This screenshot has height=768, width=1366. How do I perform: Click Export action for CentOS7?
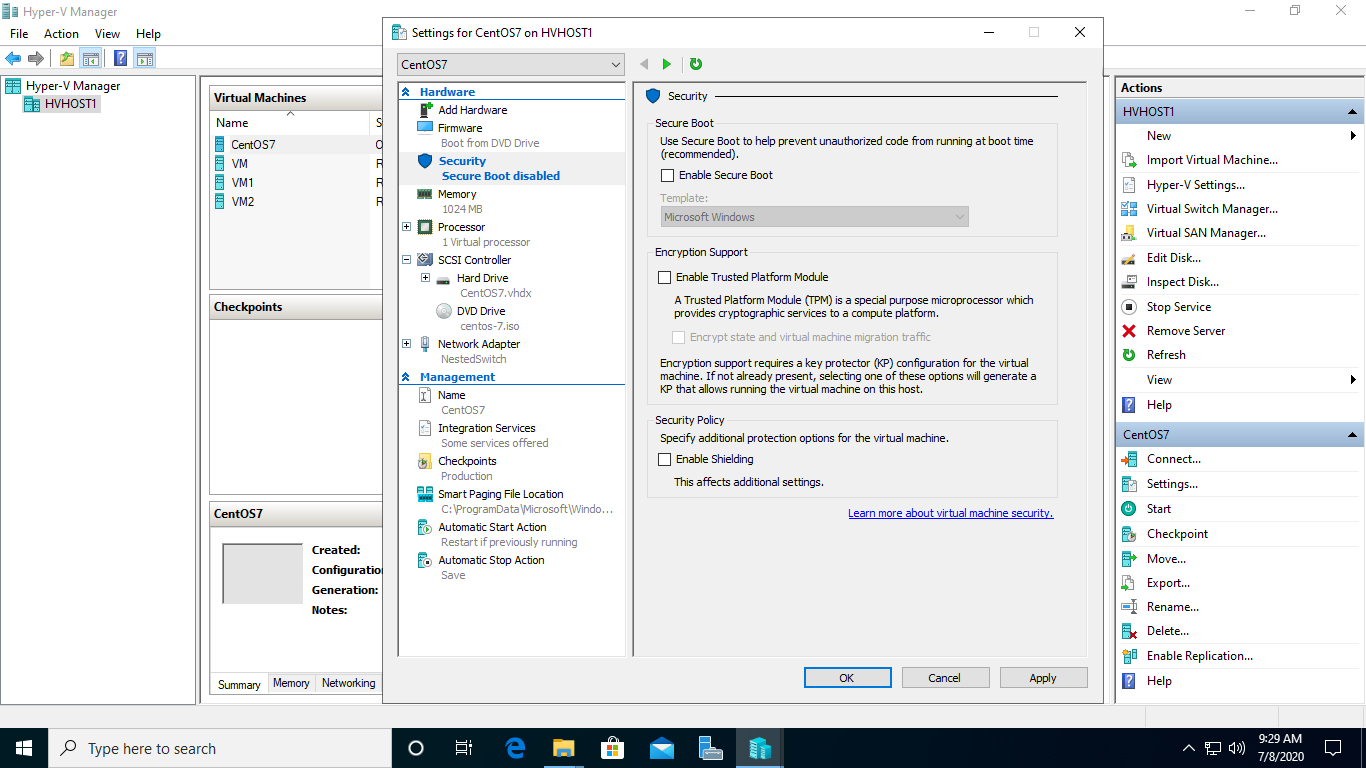1168,583
